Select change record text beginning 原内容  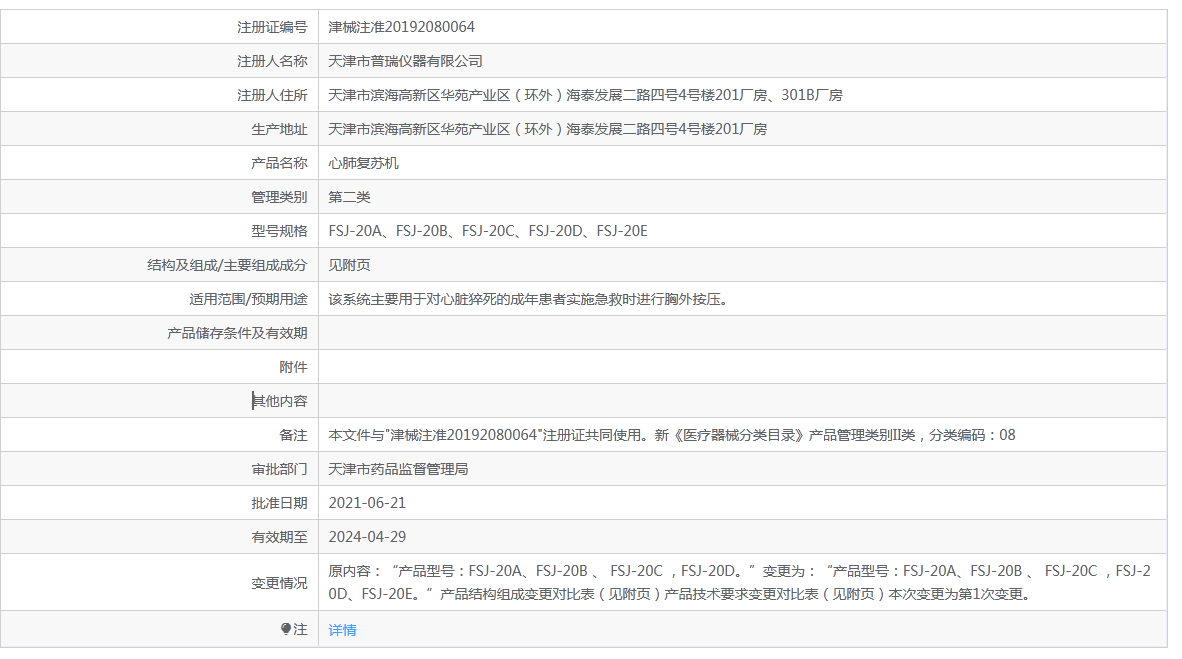740,582
